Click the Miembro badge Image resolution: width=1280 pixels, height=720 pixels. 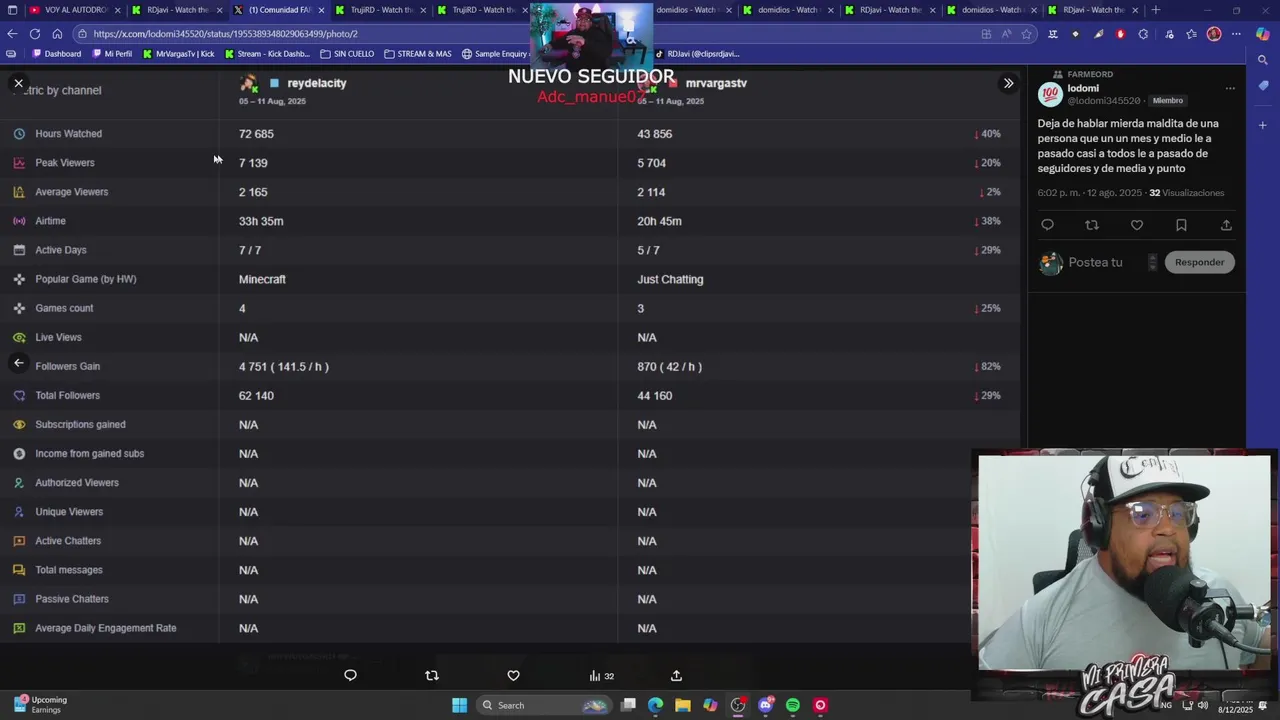click(x=1167, y=101)
